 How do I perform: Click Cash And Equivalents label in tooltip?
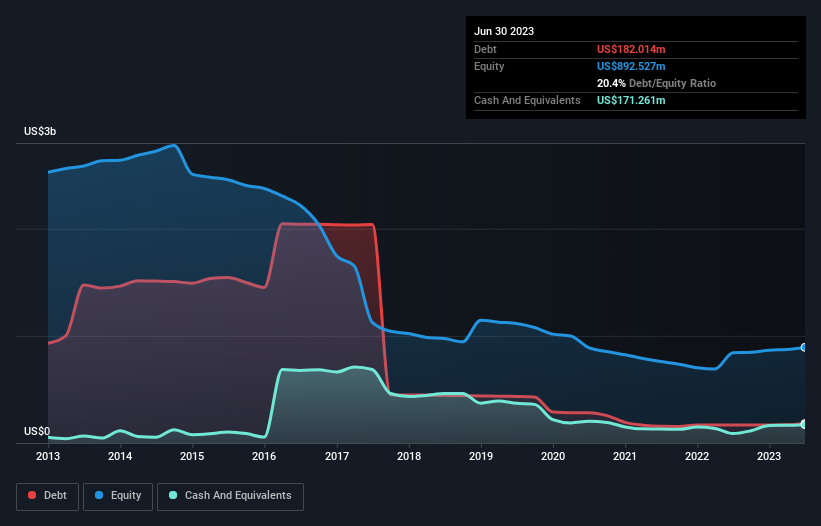(x=527, y=100)
